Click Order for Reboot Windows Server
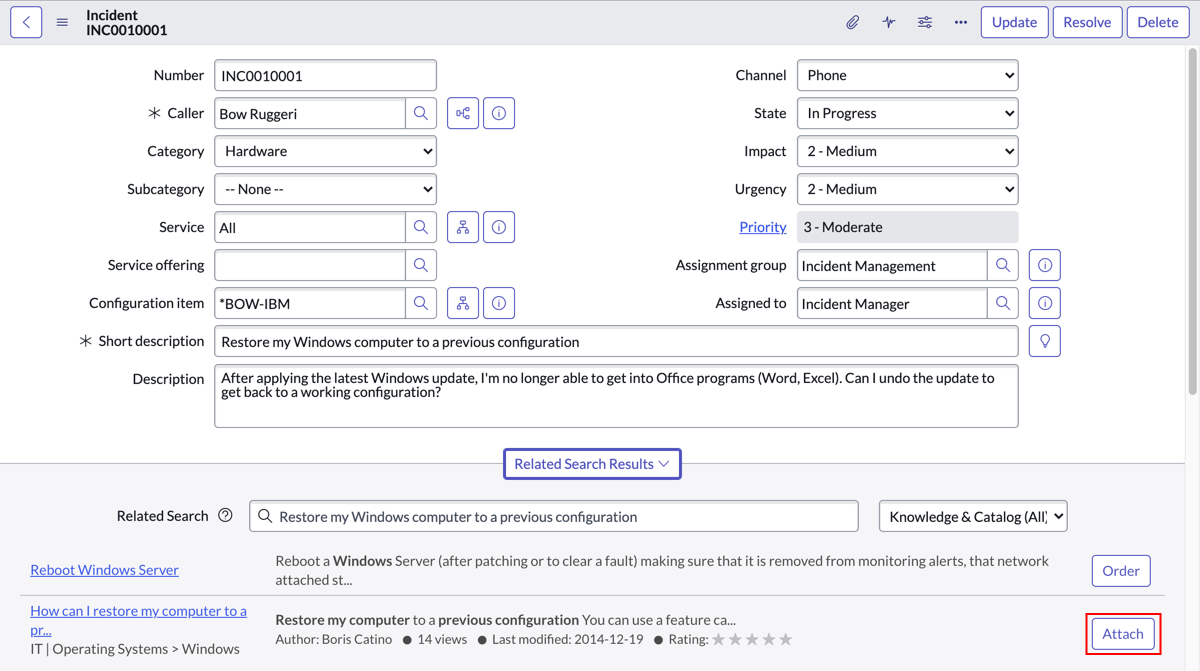1200x671 pixels. coord(1121,571)
